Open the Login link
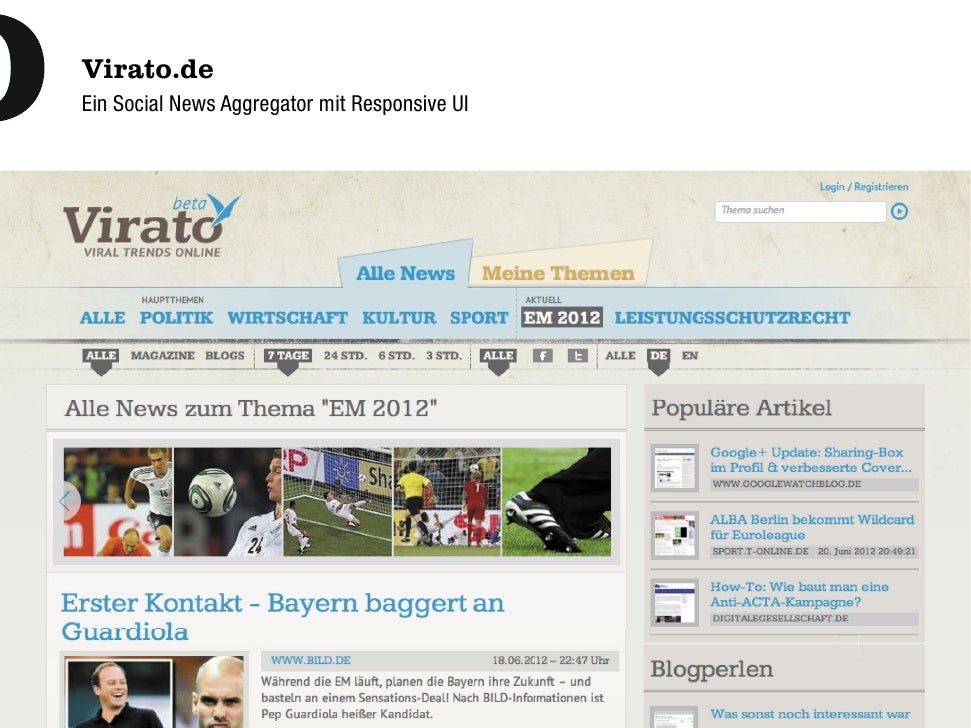Image resolution: width=971 pixels, height=728 pixels. [832, 186]
